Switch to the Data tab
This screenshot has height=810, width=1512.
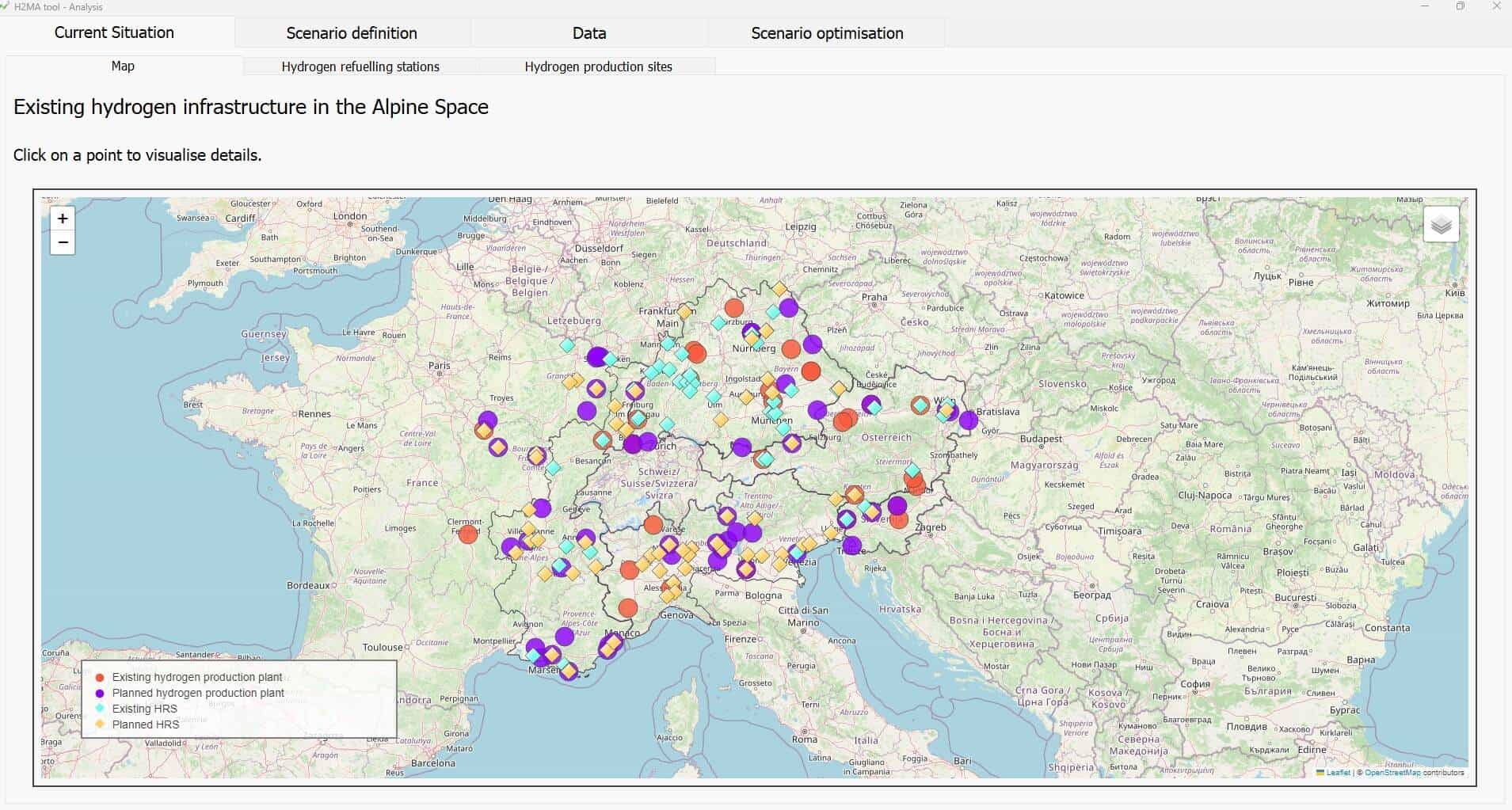coord(589,33)
